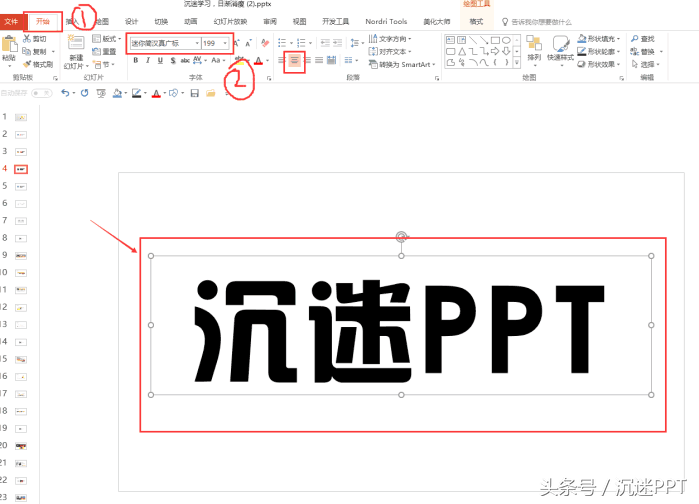Click the Shape Outline (形状轮廓) button

598,52
